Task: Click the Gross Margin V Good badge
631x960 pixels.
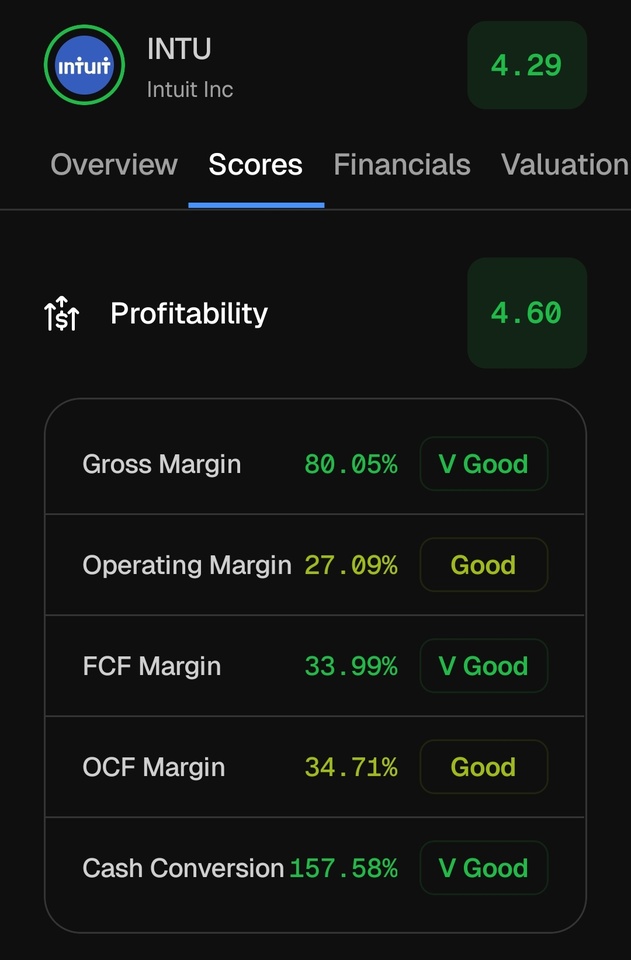Action: click(x=483, y=464)
